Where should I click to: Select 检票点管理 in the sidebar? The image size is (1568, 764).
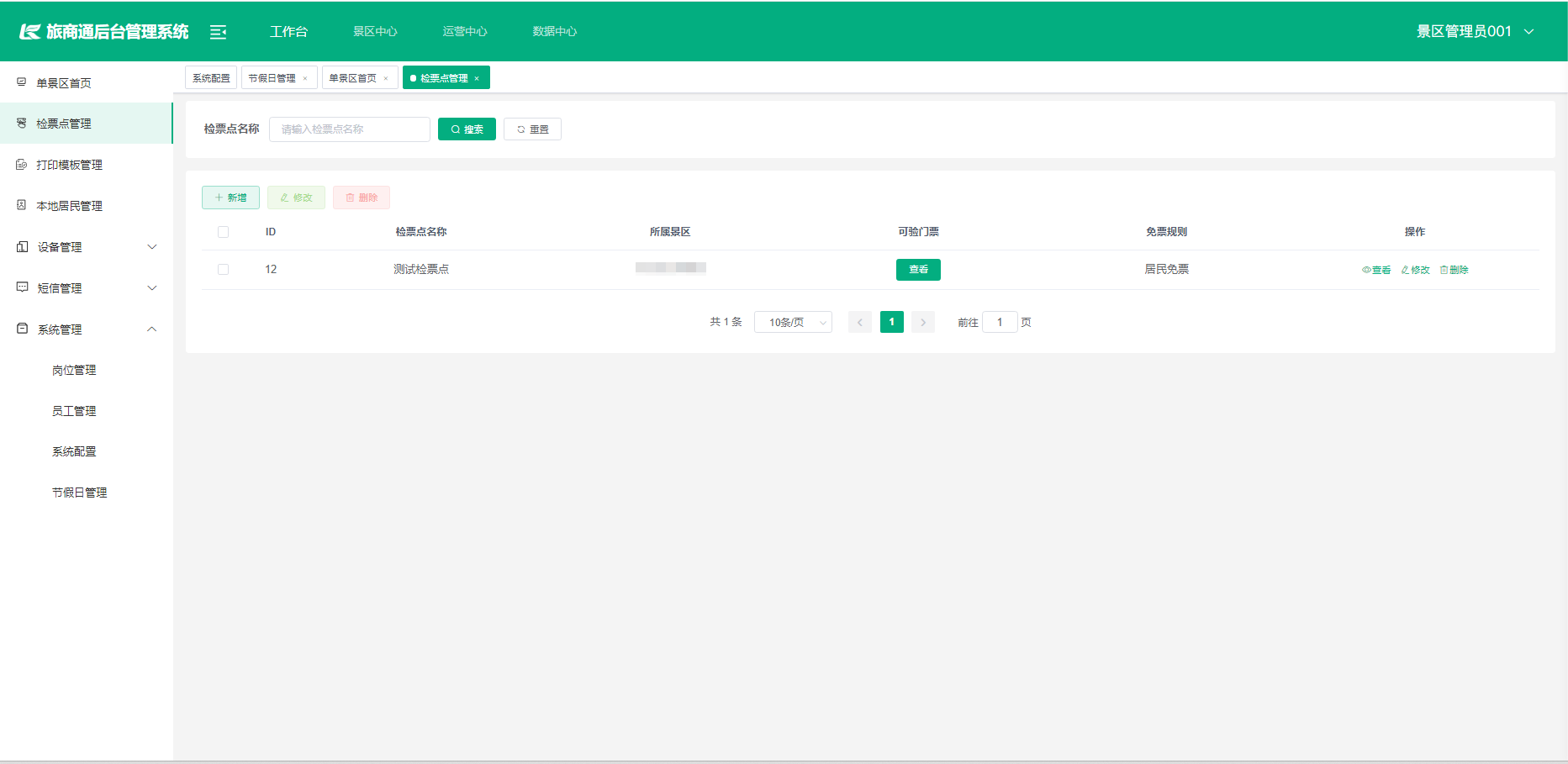pyautogui.click(x=86, y=124)
